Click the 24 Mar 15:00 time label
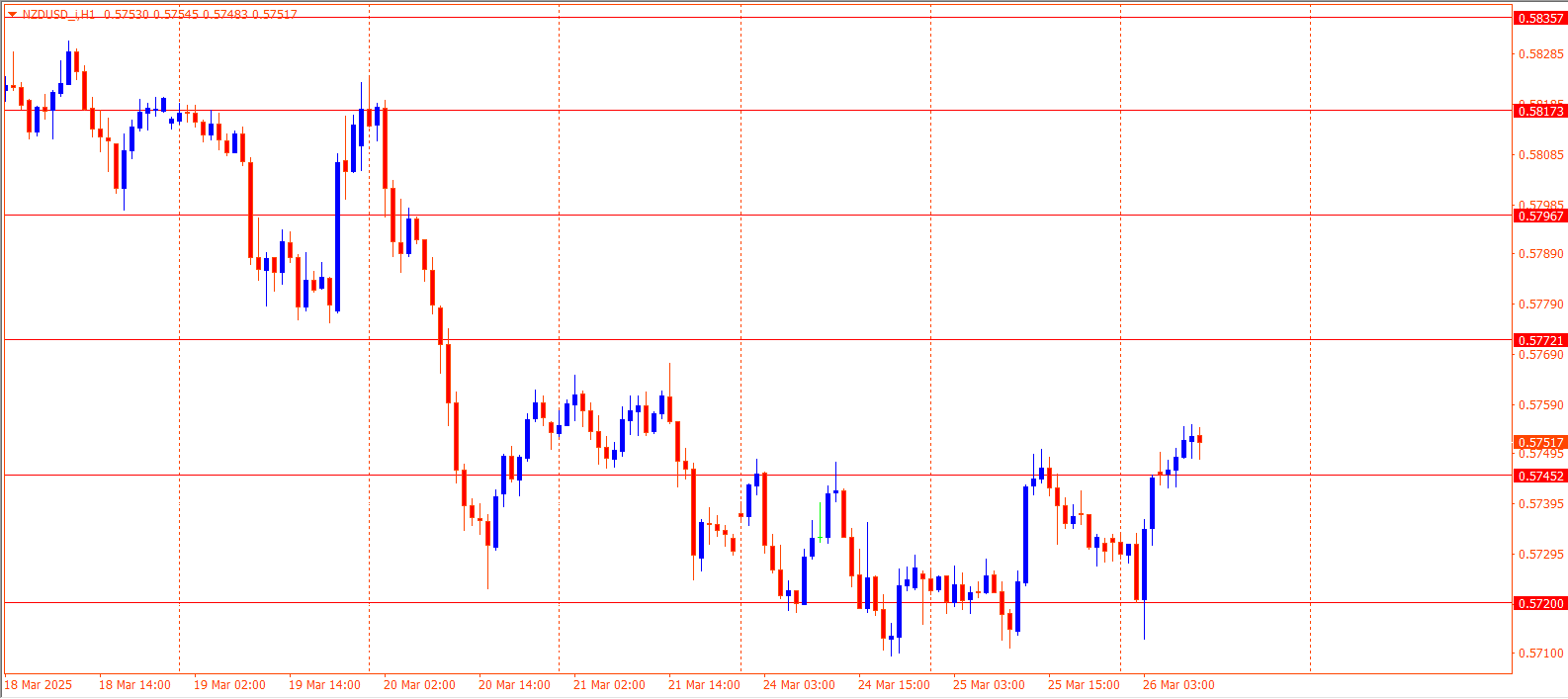The width and height of the screenshot is (1568, 699). tap(894, 684)
